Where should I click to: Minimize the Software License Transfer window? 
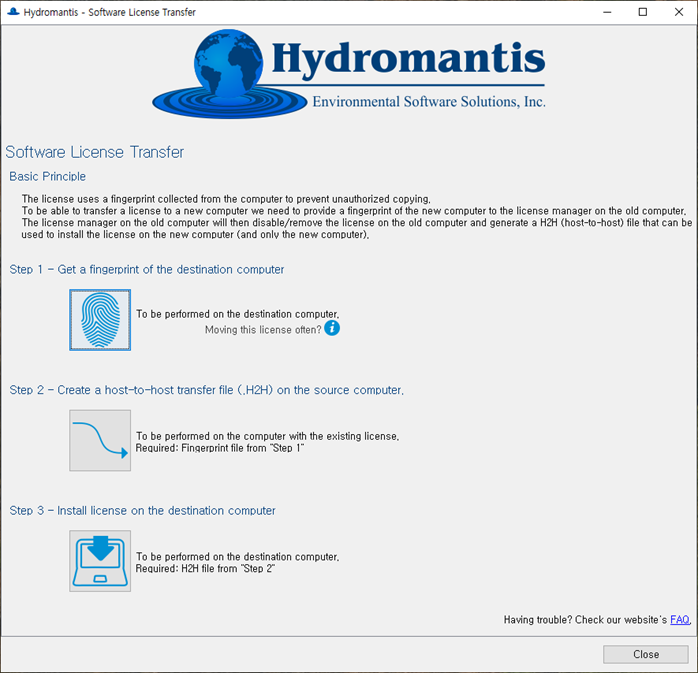(x=607, y=12)
